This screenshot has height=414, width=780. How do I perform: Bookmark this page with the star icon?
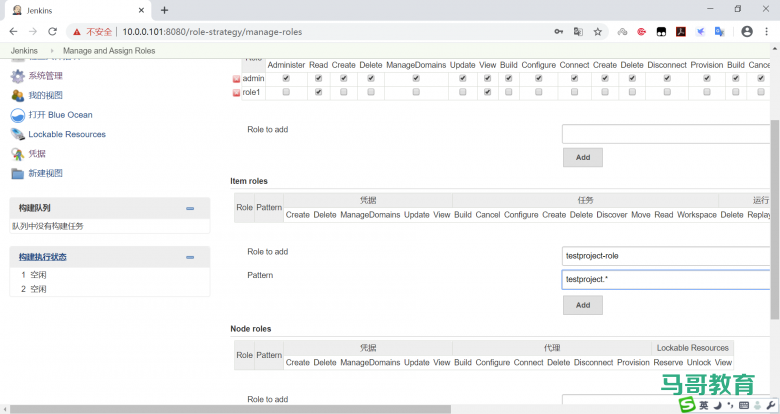pyautogui.click(x=597, y=31)
